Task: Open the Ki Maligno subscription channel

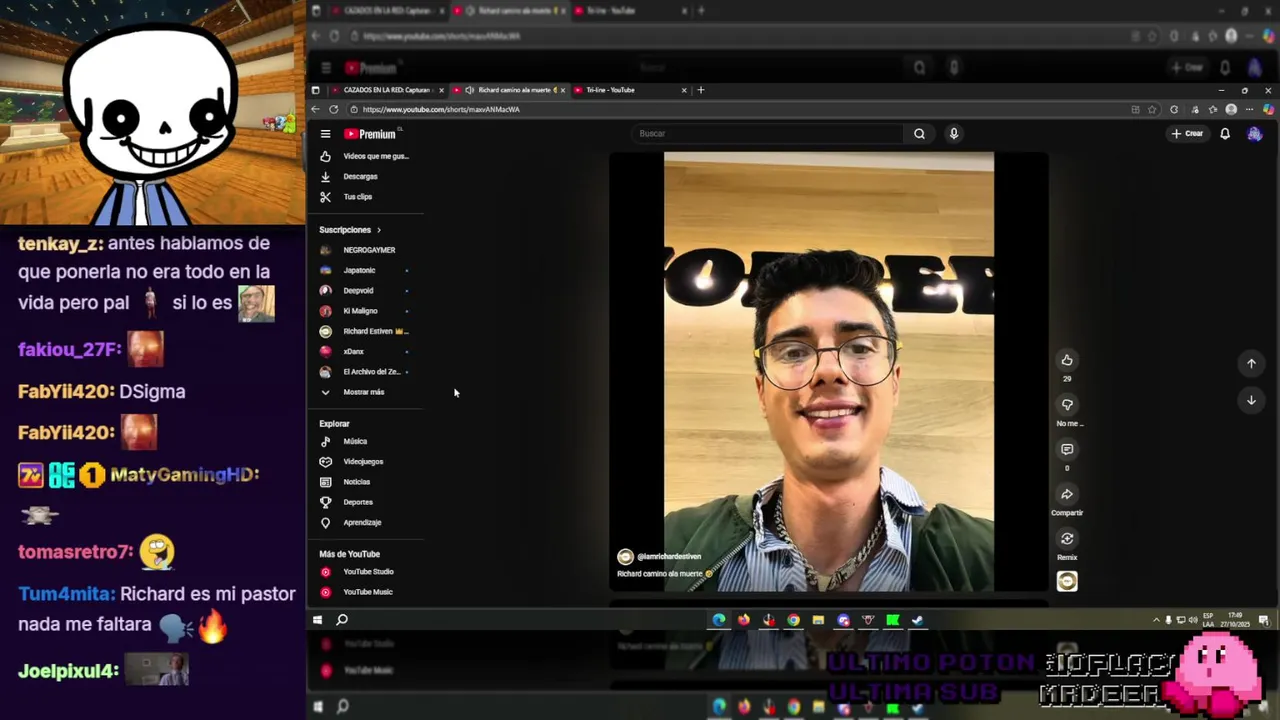Action: pyautogui.click(x=365, y=311)
